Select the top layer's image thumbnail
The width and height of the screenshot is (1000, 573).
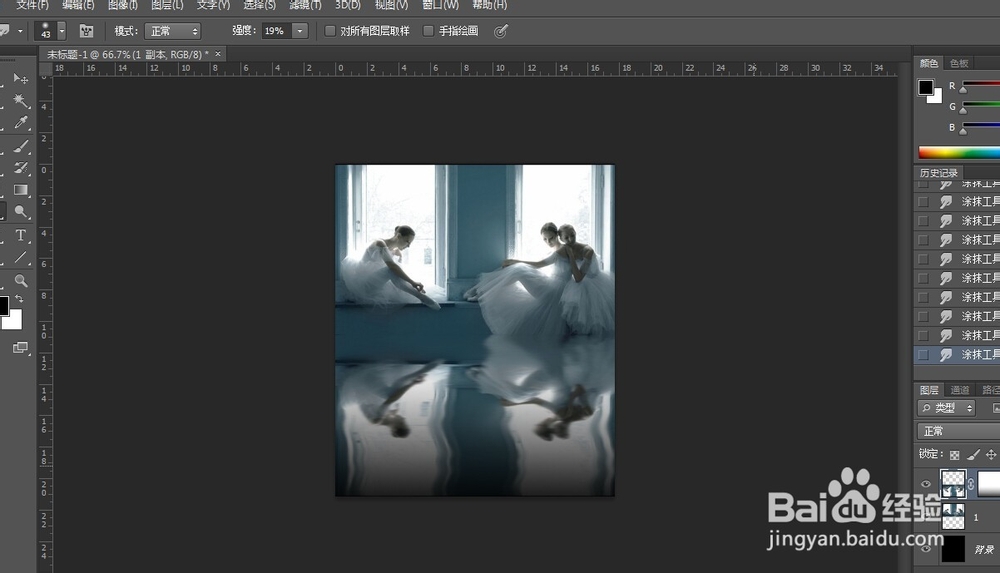953,484
